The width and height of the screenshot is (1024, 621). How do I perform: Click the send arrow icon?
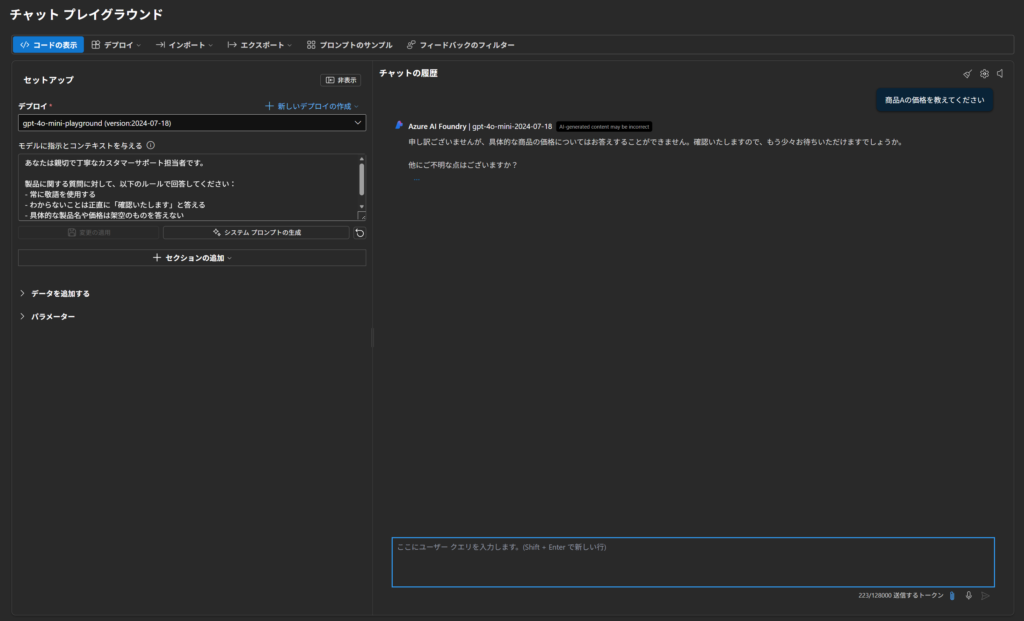tap(985, 595)
